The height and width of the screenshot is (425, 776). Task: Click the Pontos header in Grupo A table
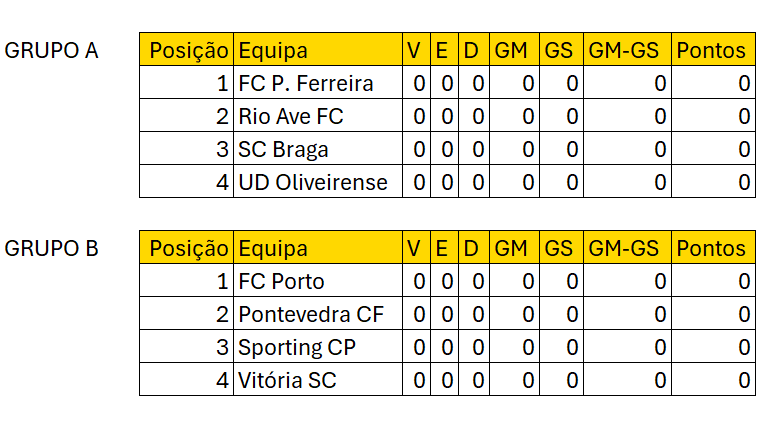[711, 50]
